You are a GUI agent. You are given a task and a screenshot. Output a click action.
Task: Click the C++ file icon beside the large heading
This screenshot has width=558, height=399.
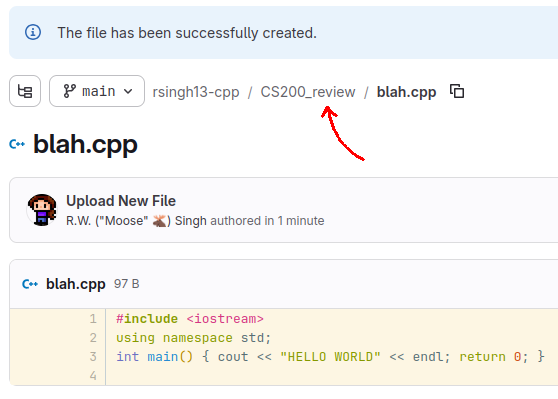17,144
